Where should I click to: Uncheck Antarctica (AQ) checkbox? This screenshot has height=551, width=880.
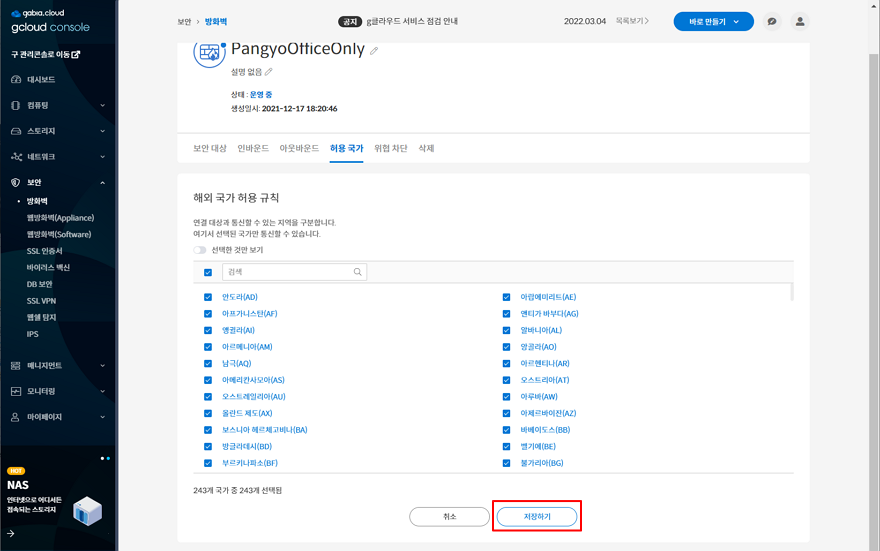208,364
